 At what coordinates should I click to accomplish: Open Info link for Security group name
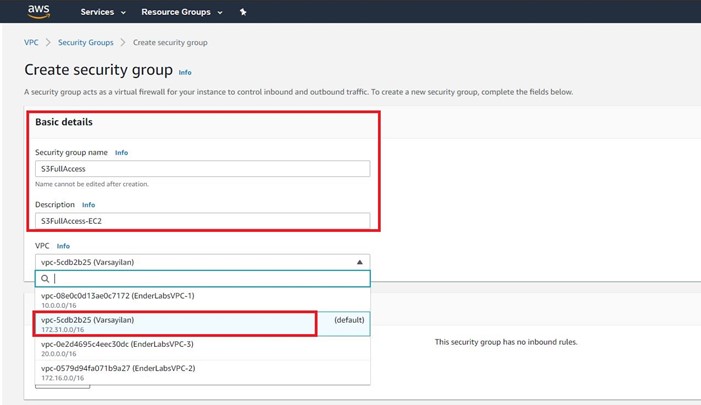click(121, 152)
